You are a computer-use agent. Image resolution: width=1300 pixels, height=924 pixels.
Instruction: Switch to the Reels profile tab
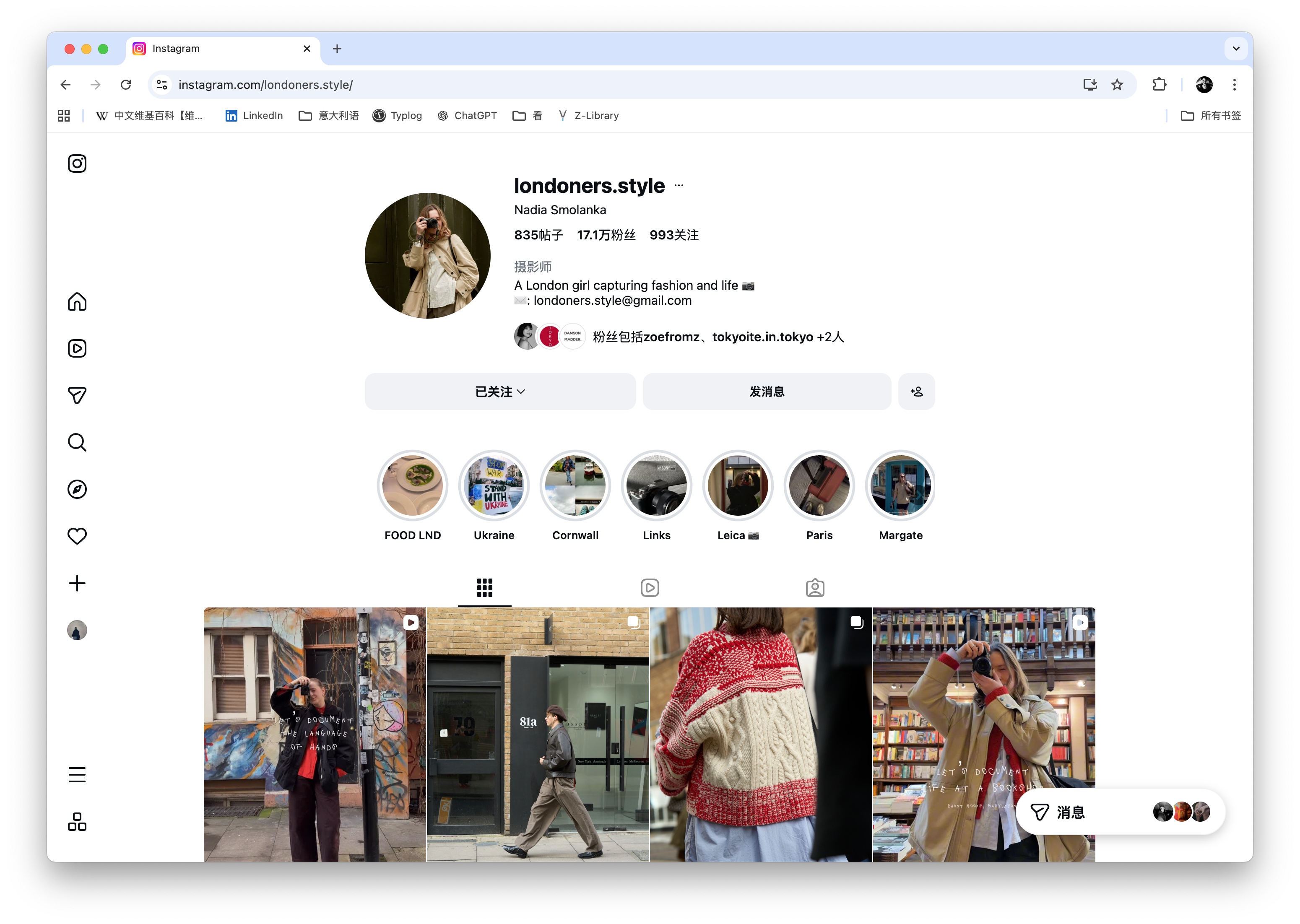(650, 588)
